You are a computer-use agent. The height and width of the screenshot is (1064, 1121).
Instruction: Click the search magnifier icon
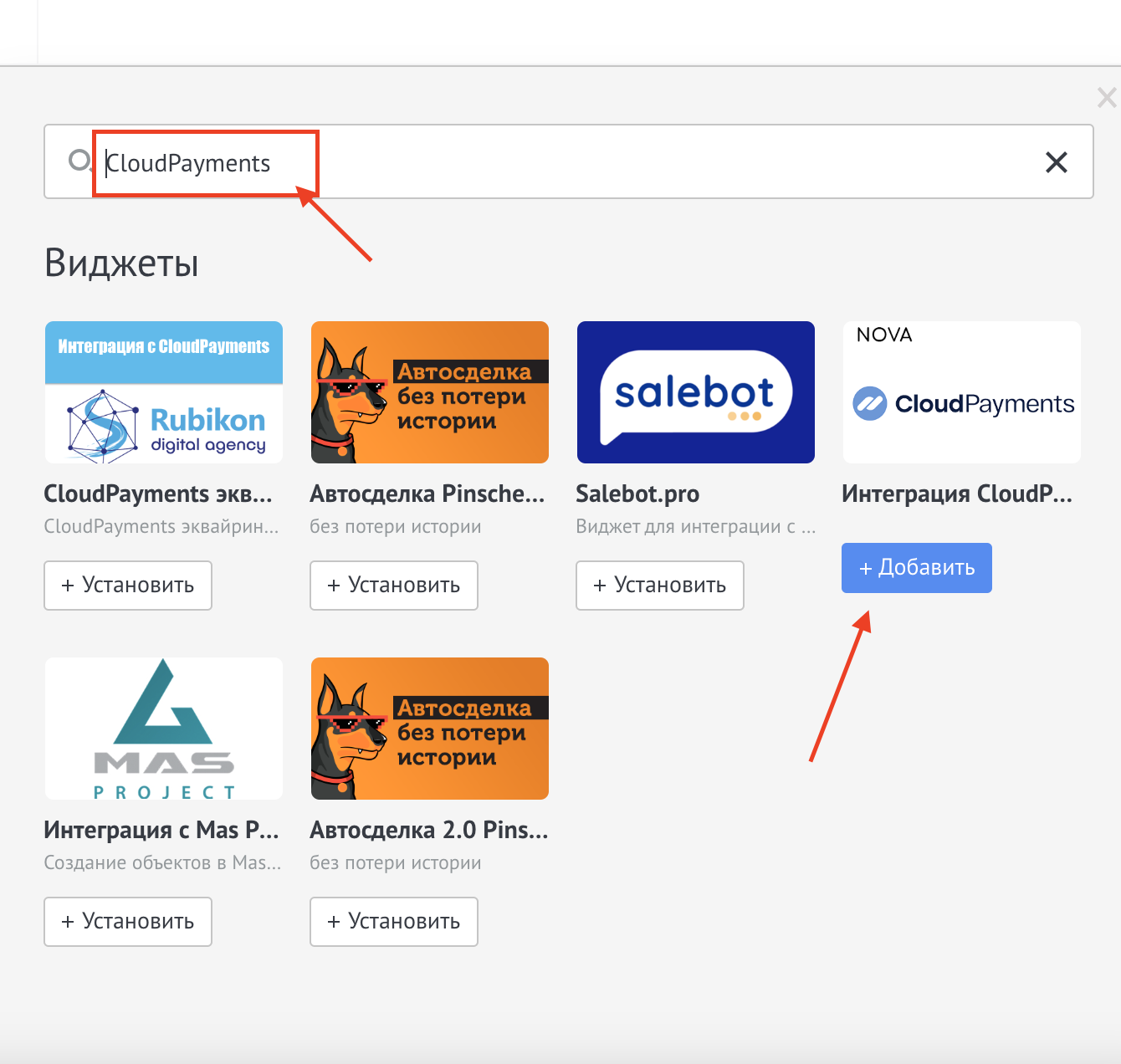click(x=79, y=160)
